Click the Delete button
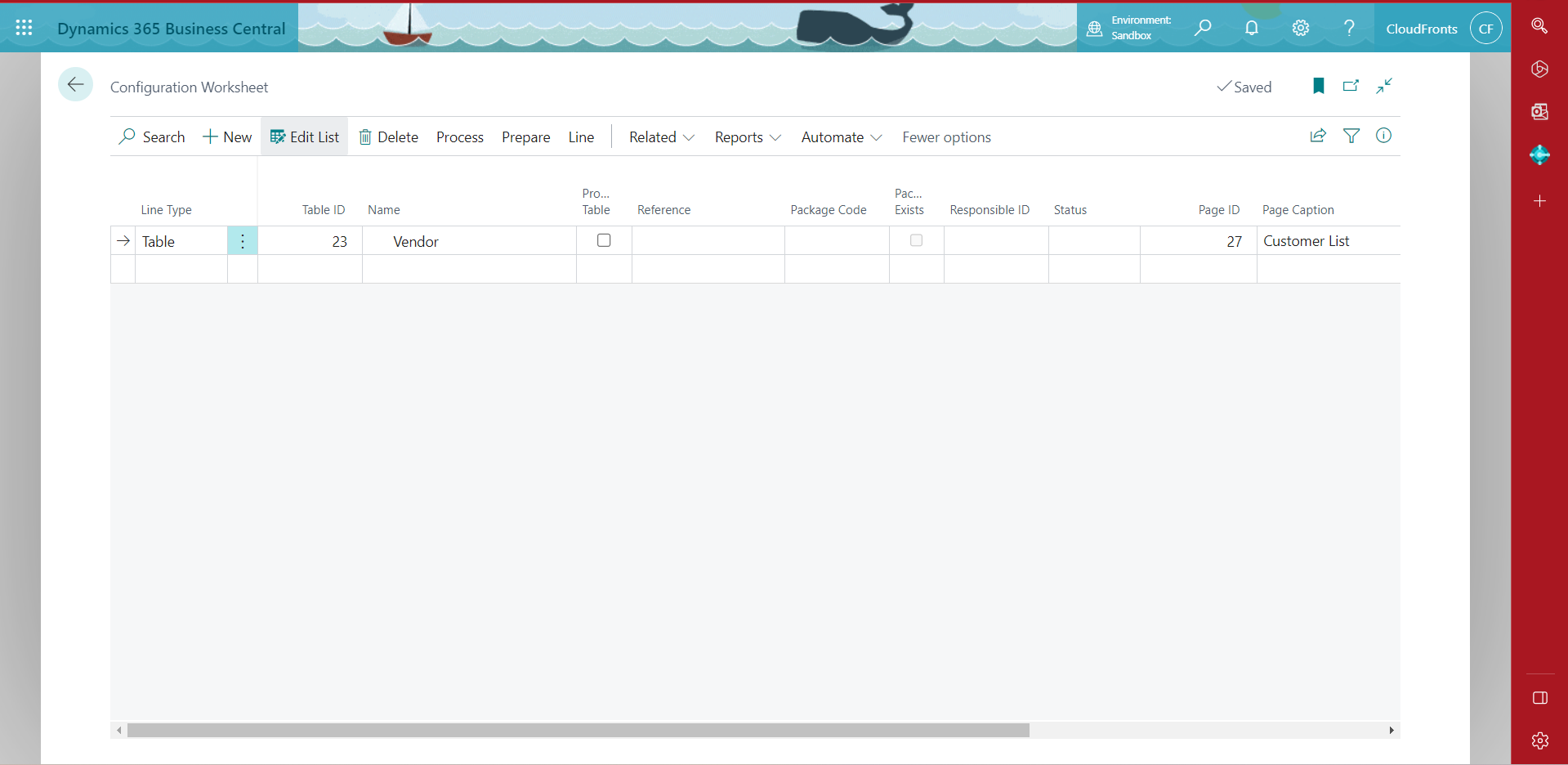The image size is (1568, 765). 389,137
